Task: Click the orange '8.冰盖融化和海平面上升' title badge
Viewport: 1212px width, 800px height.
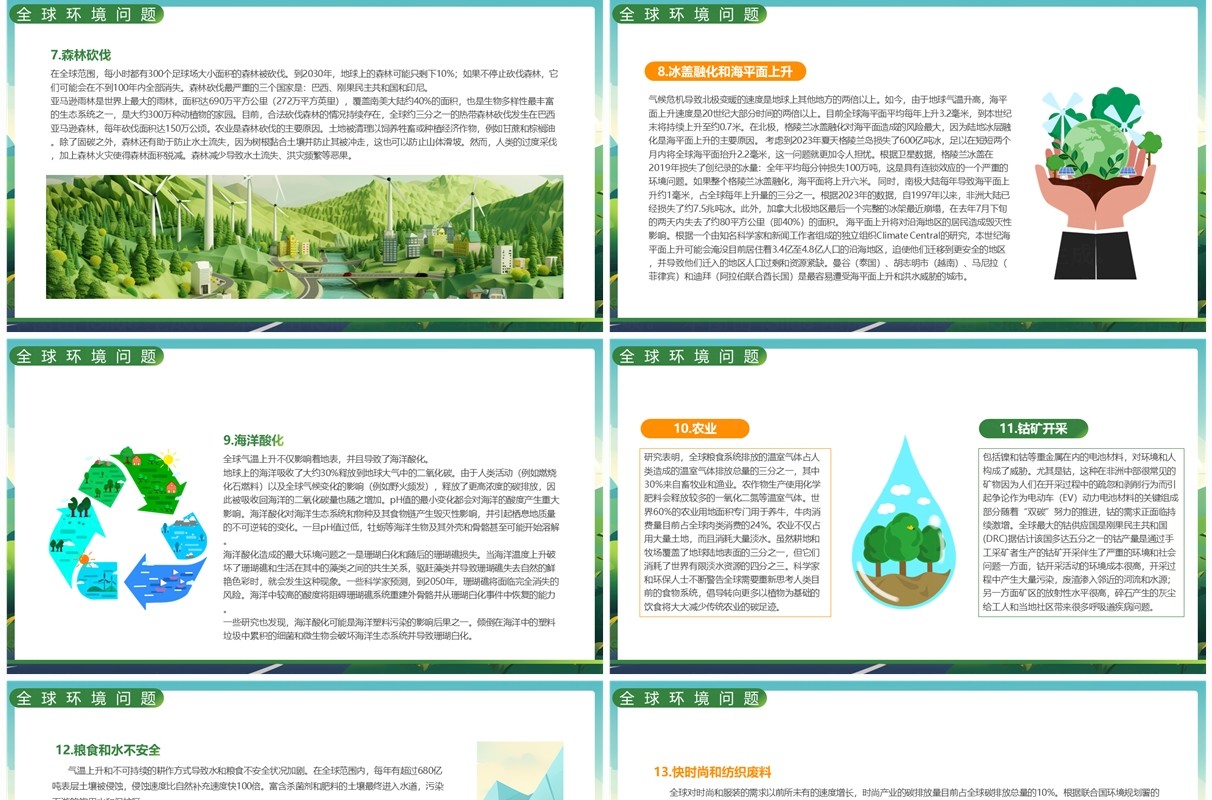Action: 725,71
